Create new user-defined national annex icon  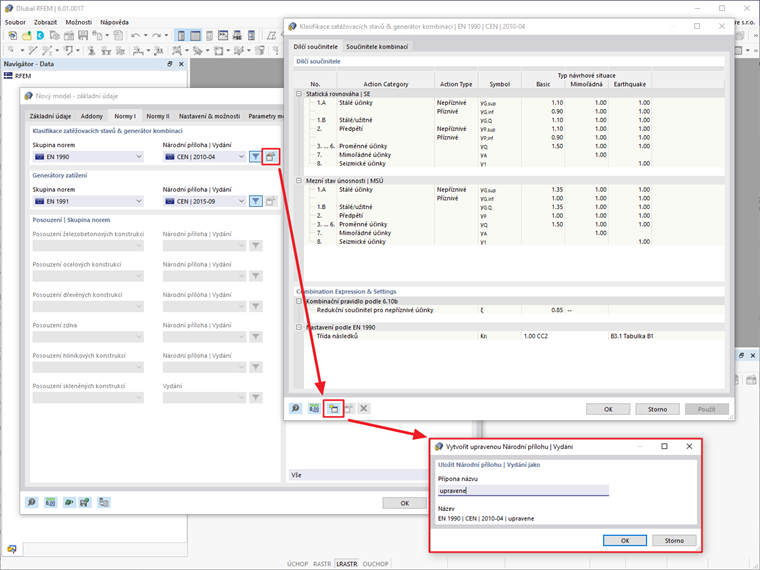[333, 409]
